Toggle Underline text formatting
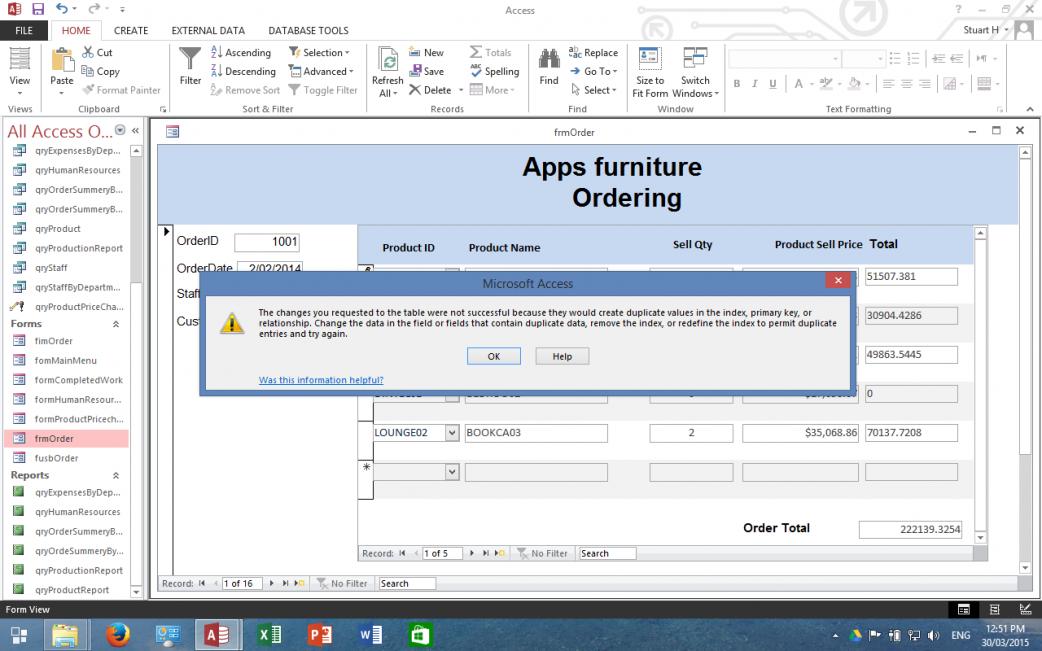Image resolution: width=1042 pixels, height=651 pixels. pos(772,84)
